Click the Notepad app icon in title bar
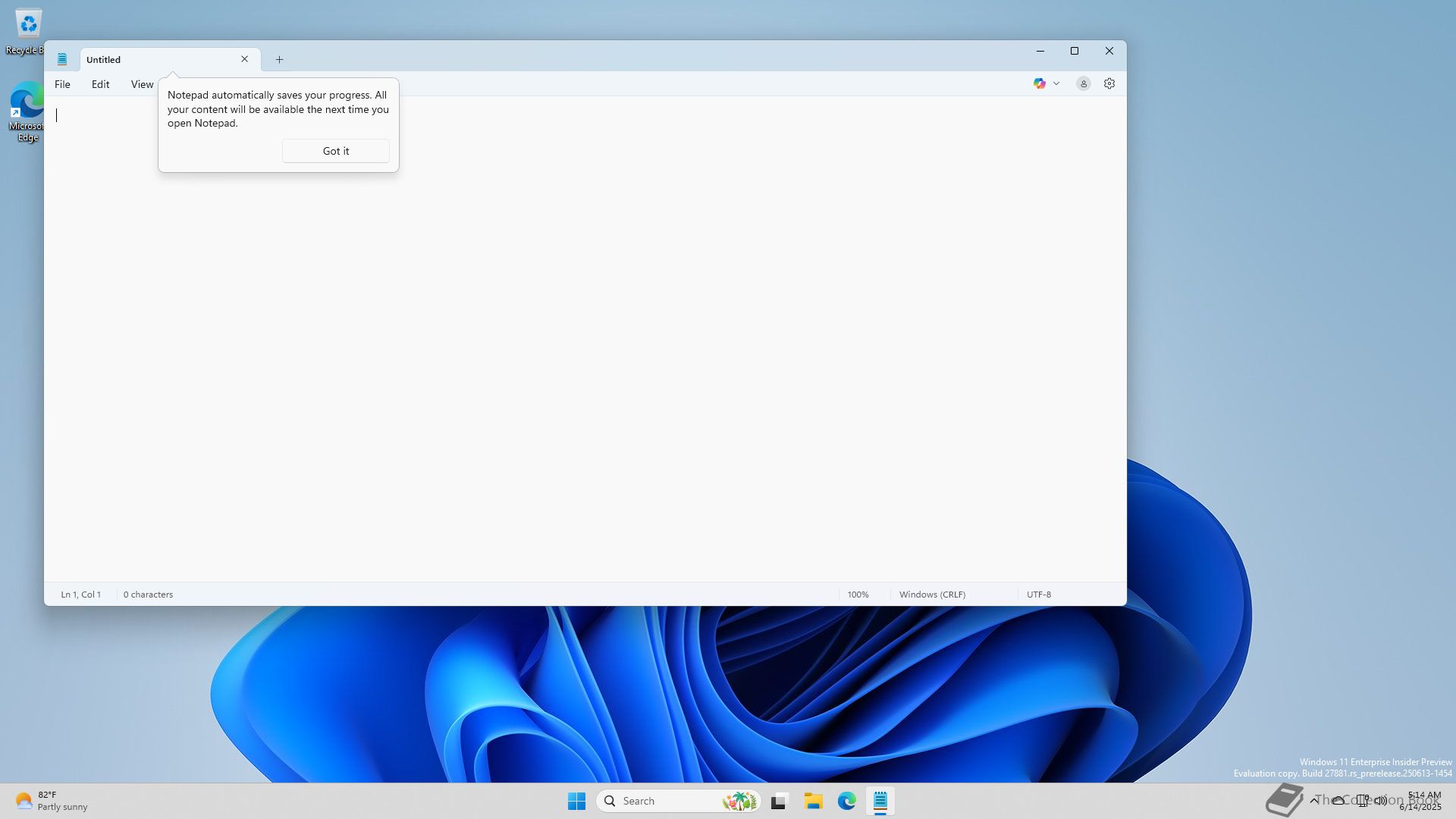Viewport: 1456px width, 819px height. (x=62, y=59)
